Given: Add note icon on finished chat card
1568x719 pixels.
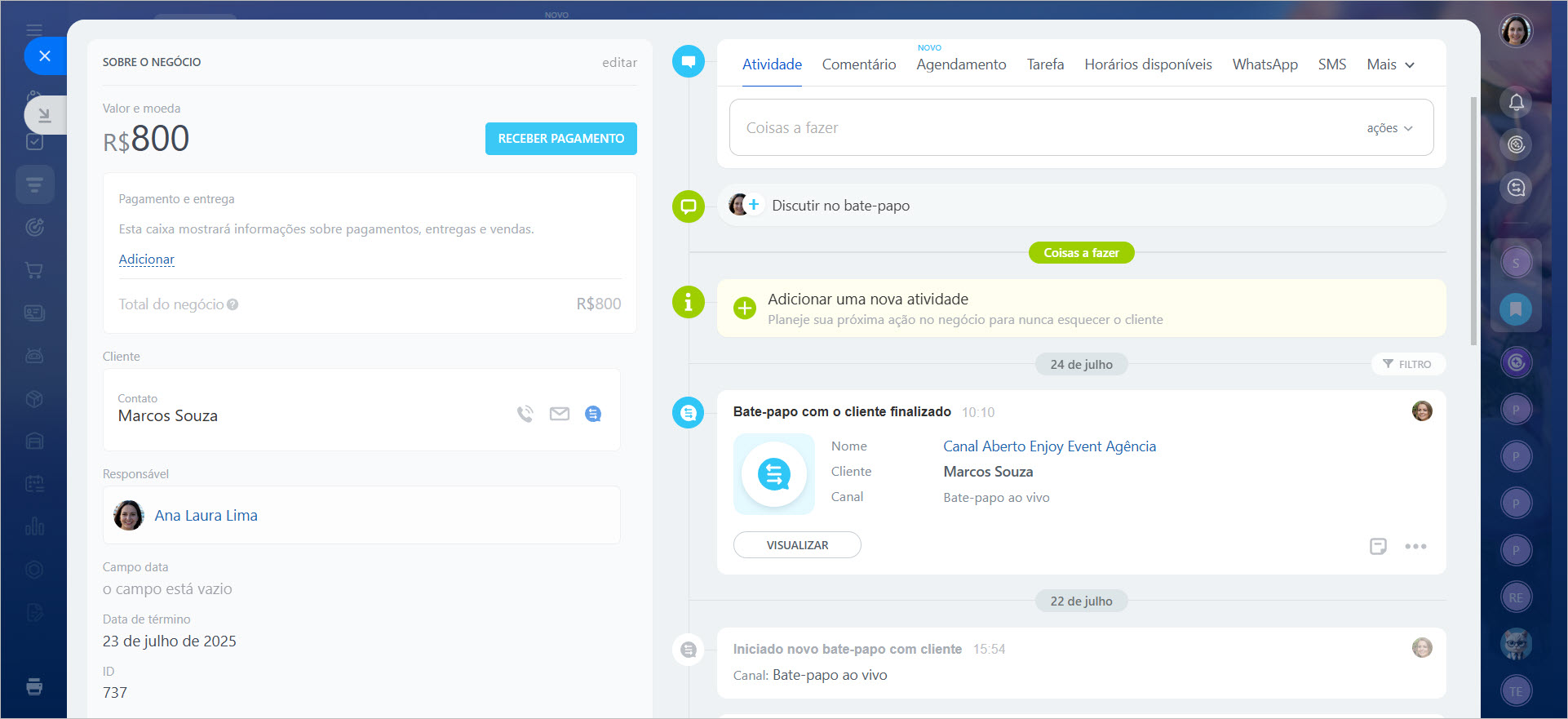Looking at the screenshot, I should (x=1378, y=546).
